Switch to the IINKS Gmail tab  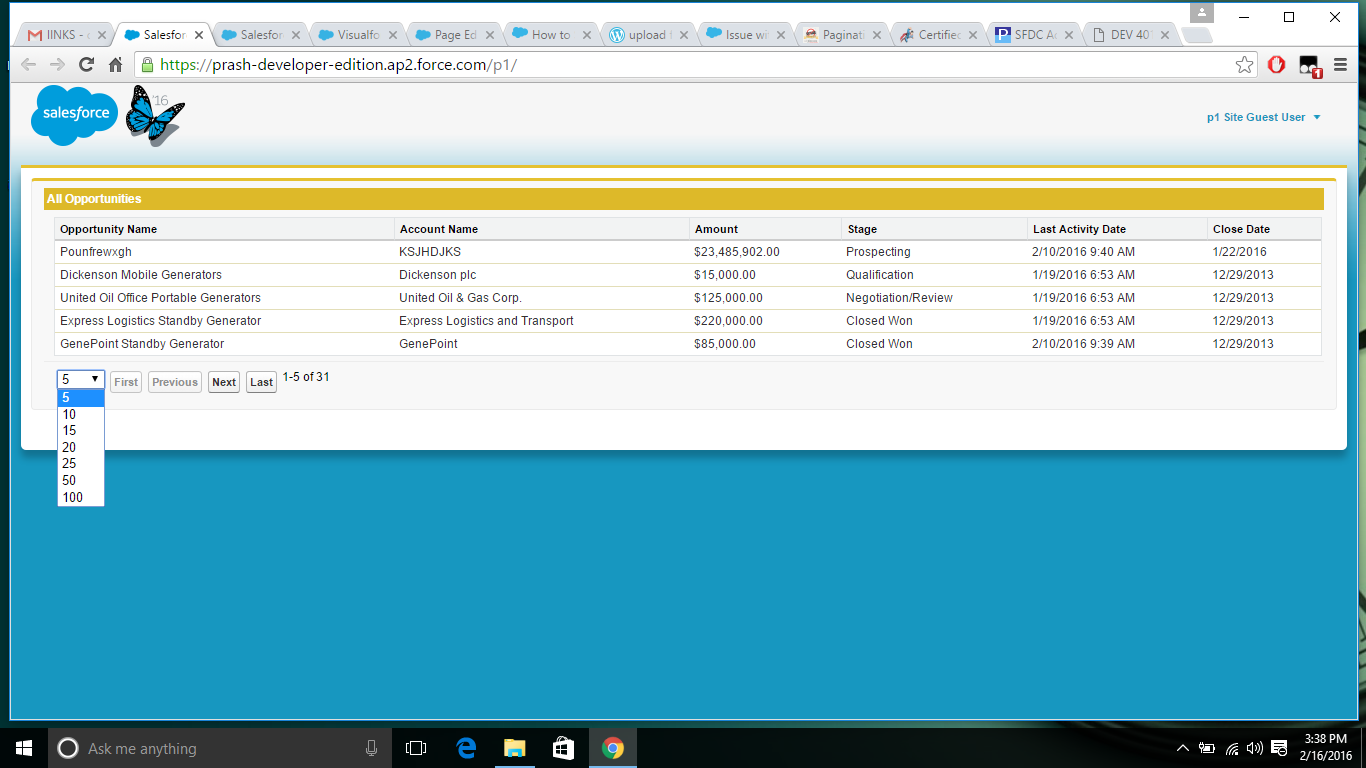[x=66, y=35]
